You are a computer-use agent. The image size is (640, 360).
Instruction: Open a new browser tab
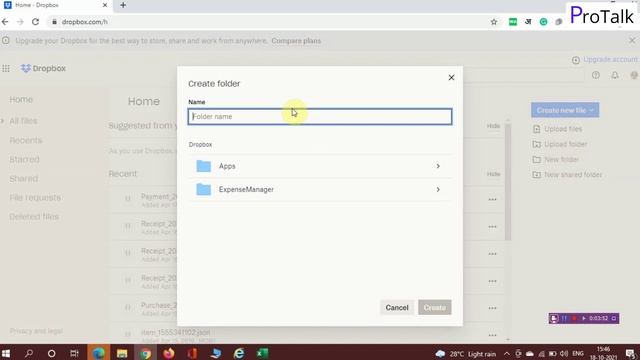click(123, 5)
